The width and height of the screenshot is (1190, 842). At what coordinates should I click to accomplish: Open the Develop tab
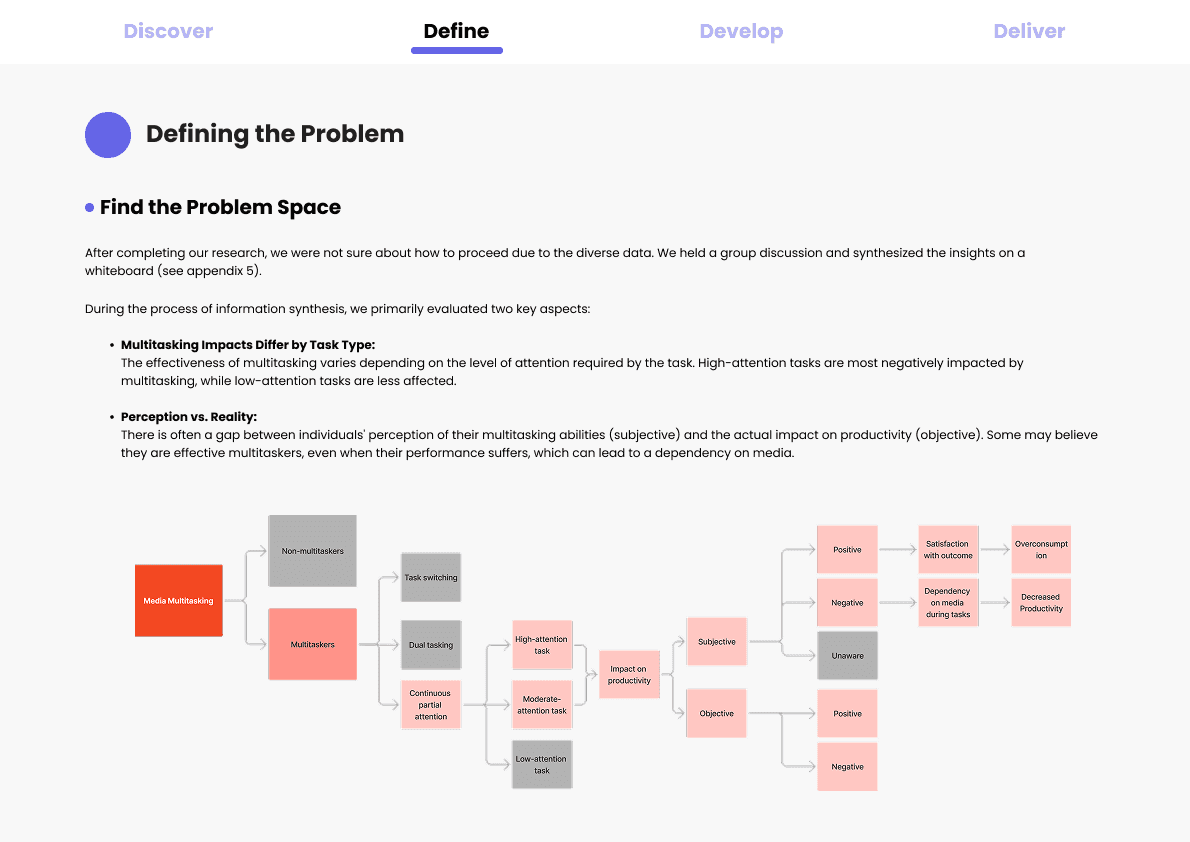pos(741,31)
